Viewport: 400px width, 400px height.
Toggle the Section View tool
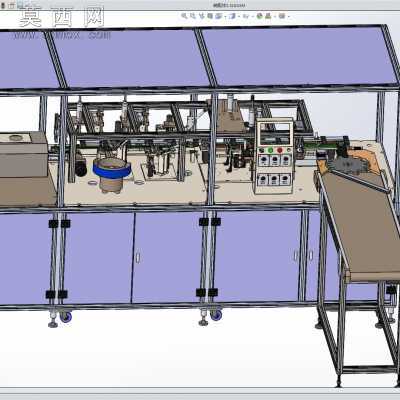(210, 16)
